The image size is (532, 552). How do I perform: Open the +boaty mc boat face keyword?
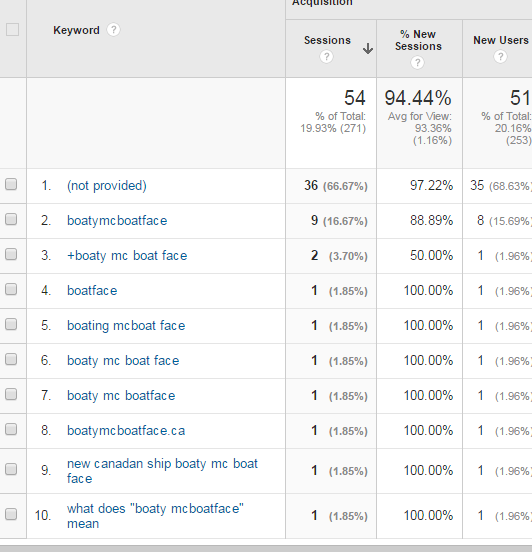pos(127,256)
